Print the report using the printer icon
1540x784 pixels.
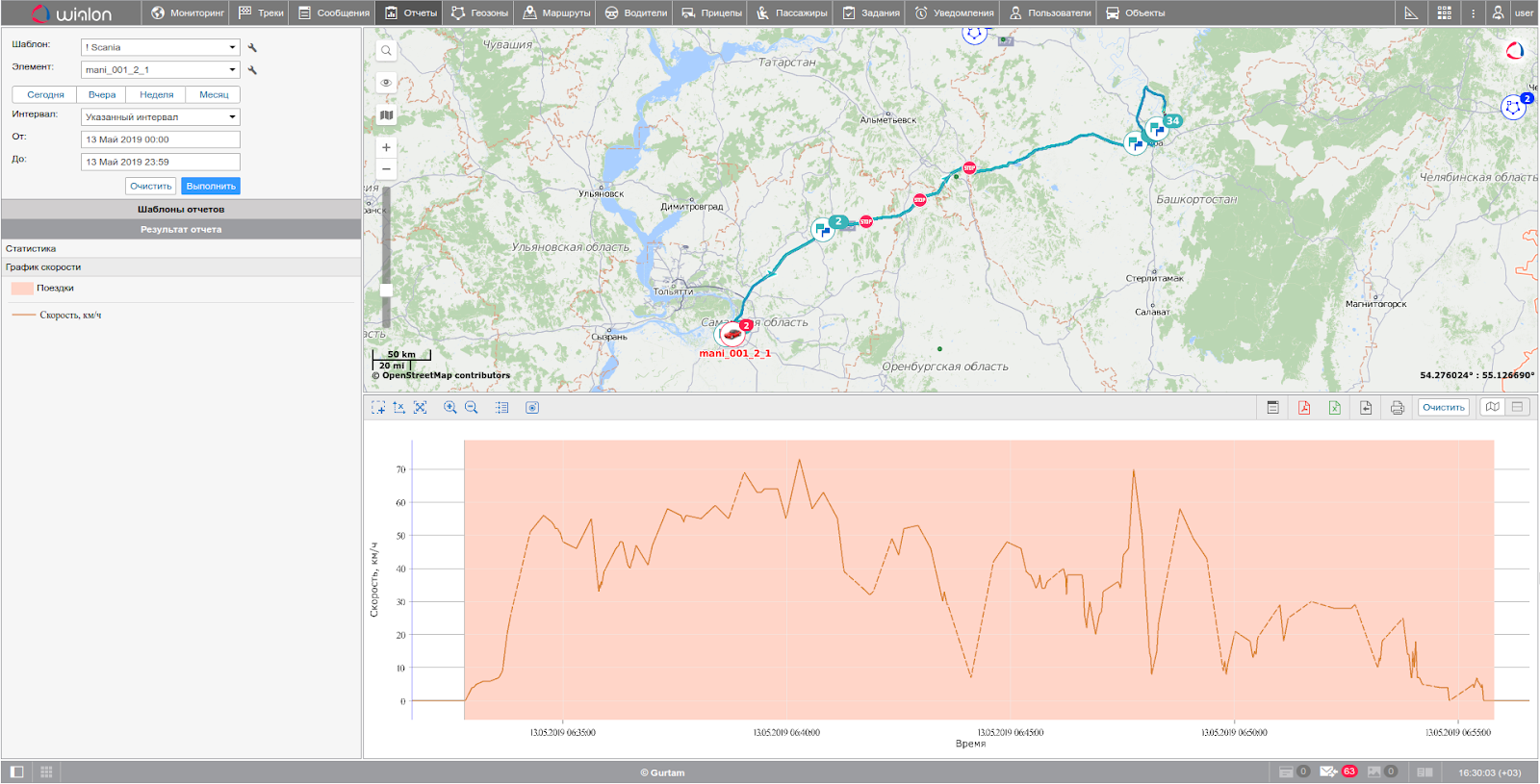(1398, 408)
